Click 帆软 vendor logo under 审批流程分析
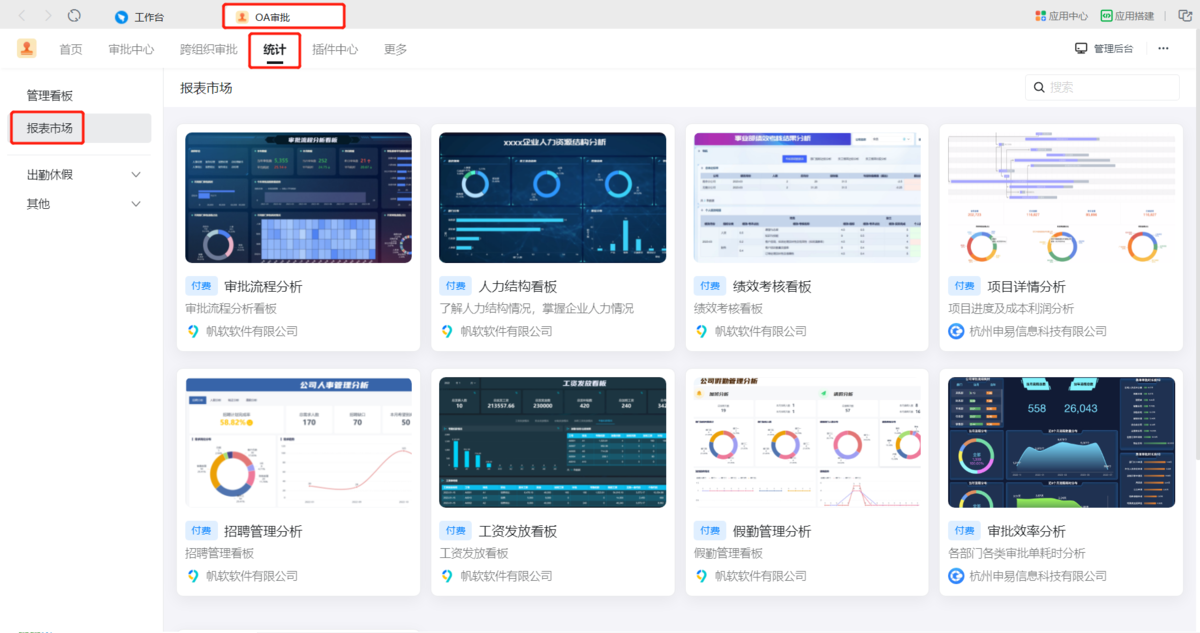 193,331
